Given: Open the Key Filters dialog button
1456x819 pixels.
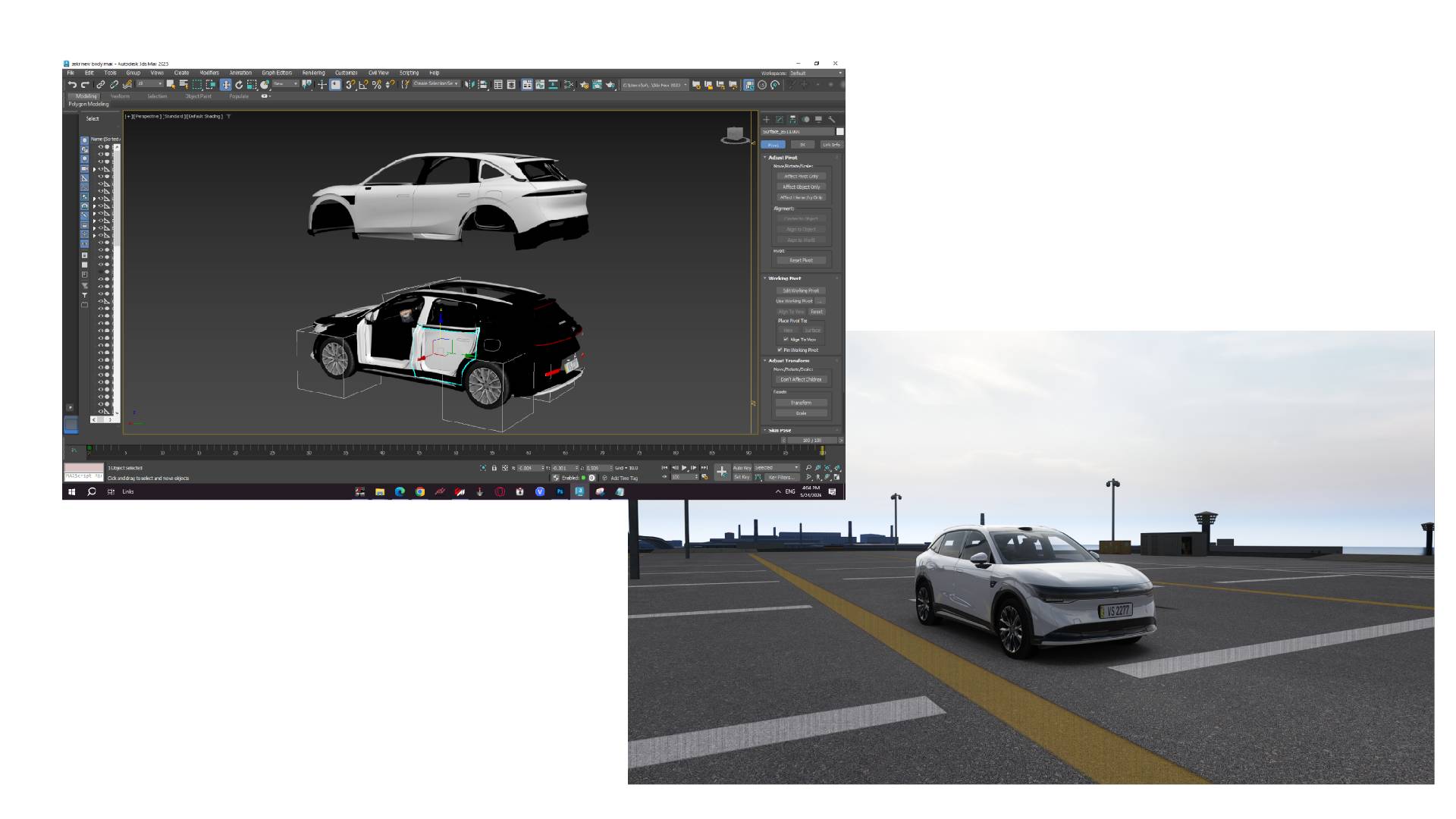Looking at the screenshot, I should (x=781, y=477).
